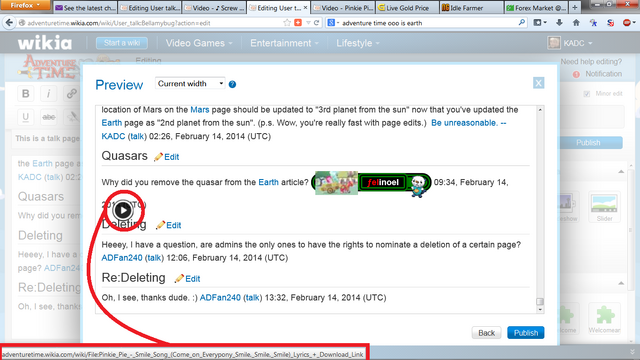Click the bookmark star in the address bar
Viewport: 640px width, 360px height.
click(x=287, y=23)
